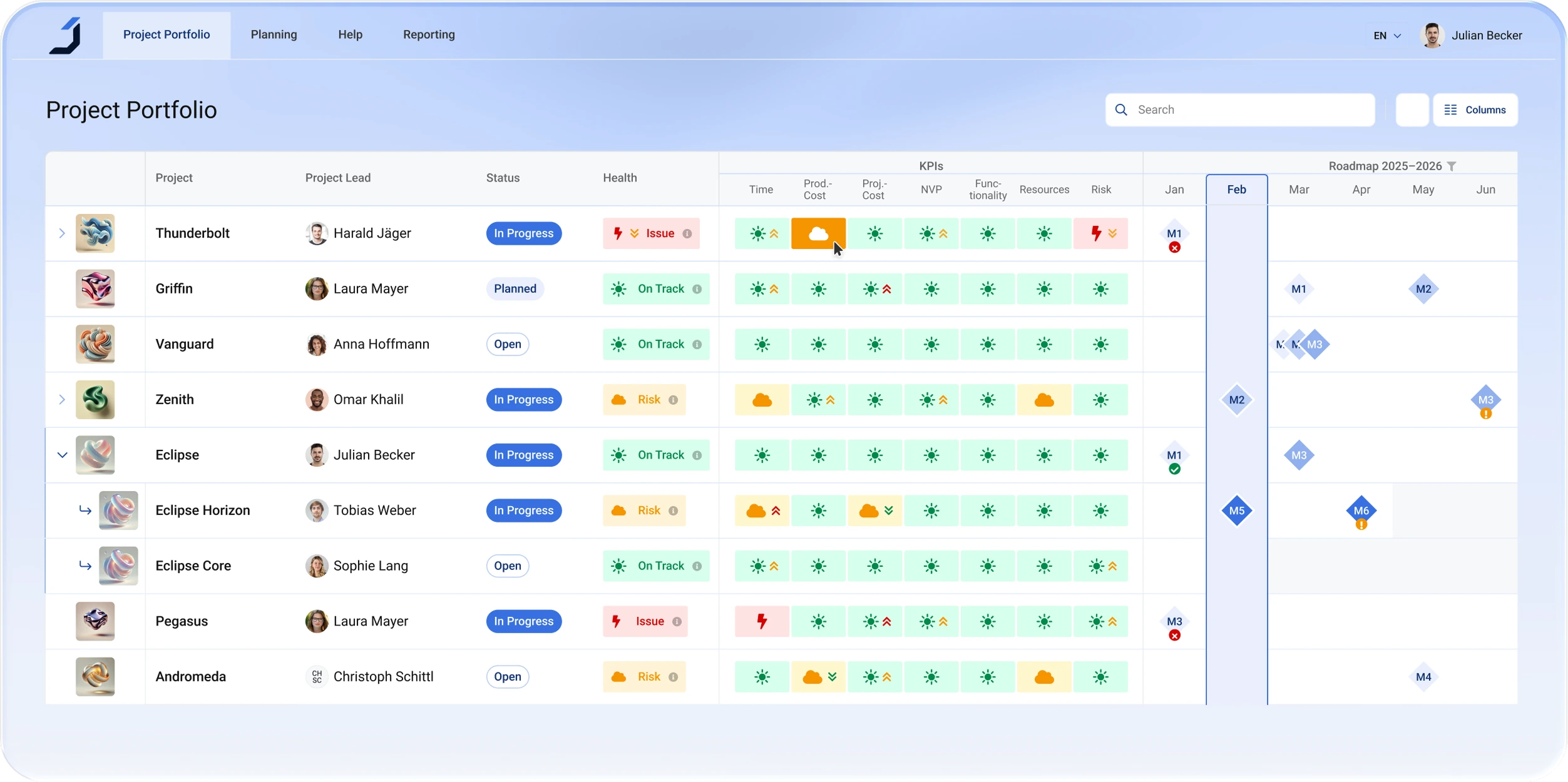This screenshot has width=1568, height=782.
Task: Click the Columns button
Action: coord(1475,110)
